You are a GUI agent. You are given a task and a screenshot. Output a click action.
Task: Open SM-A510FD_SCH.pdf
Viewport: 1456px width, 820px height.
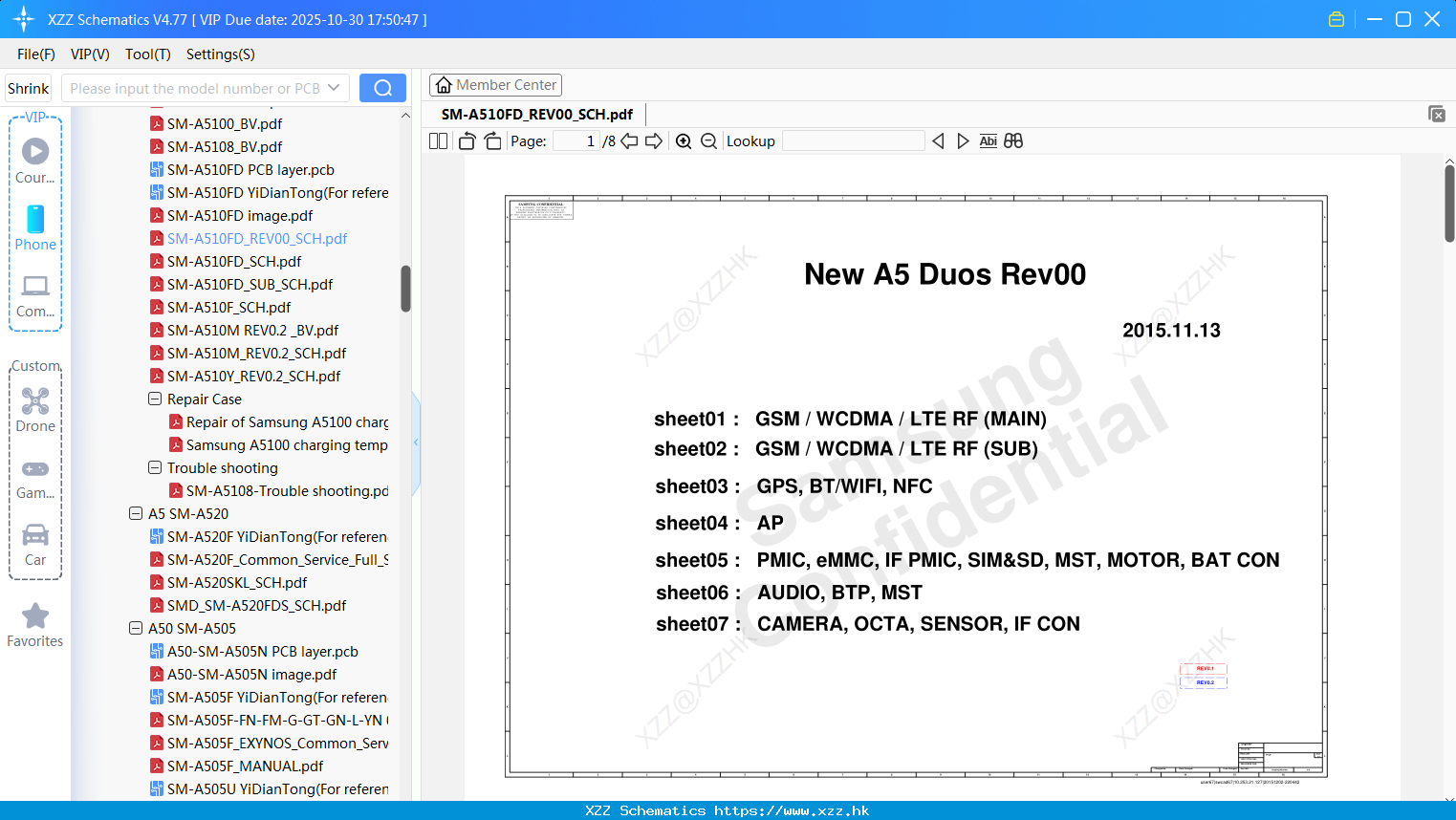(234, 261)
